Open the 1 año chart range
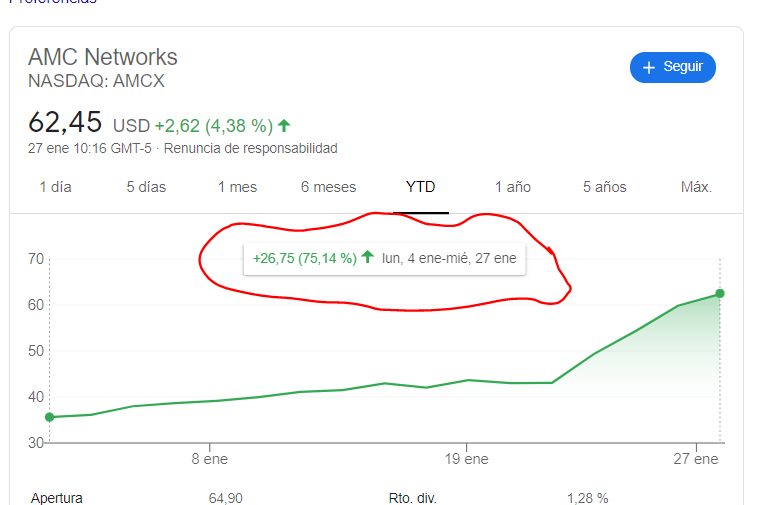This screenshot has width=765, height=505. click(513, 187)
